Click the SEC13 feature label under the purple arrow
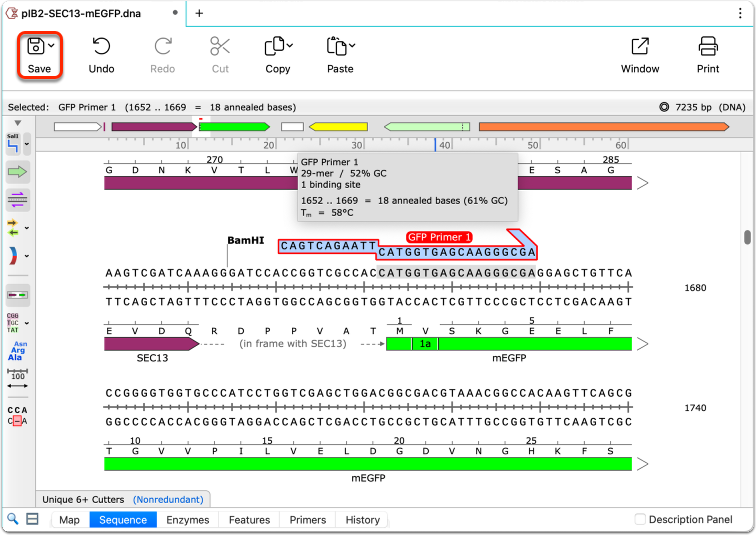Screen dimensions: 756x535 152,358
